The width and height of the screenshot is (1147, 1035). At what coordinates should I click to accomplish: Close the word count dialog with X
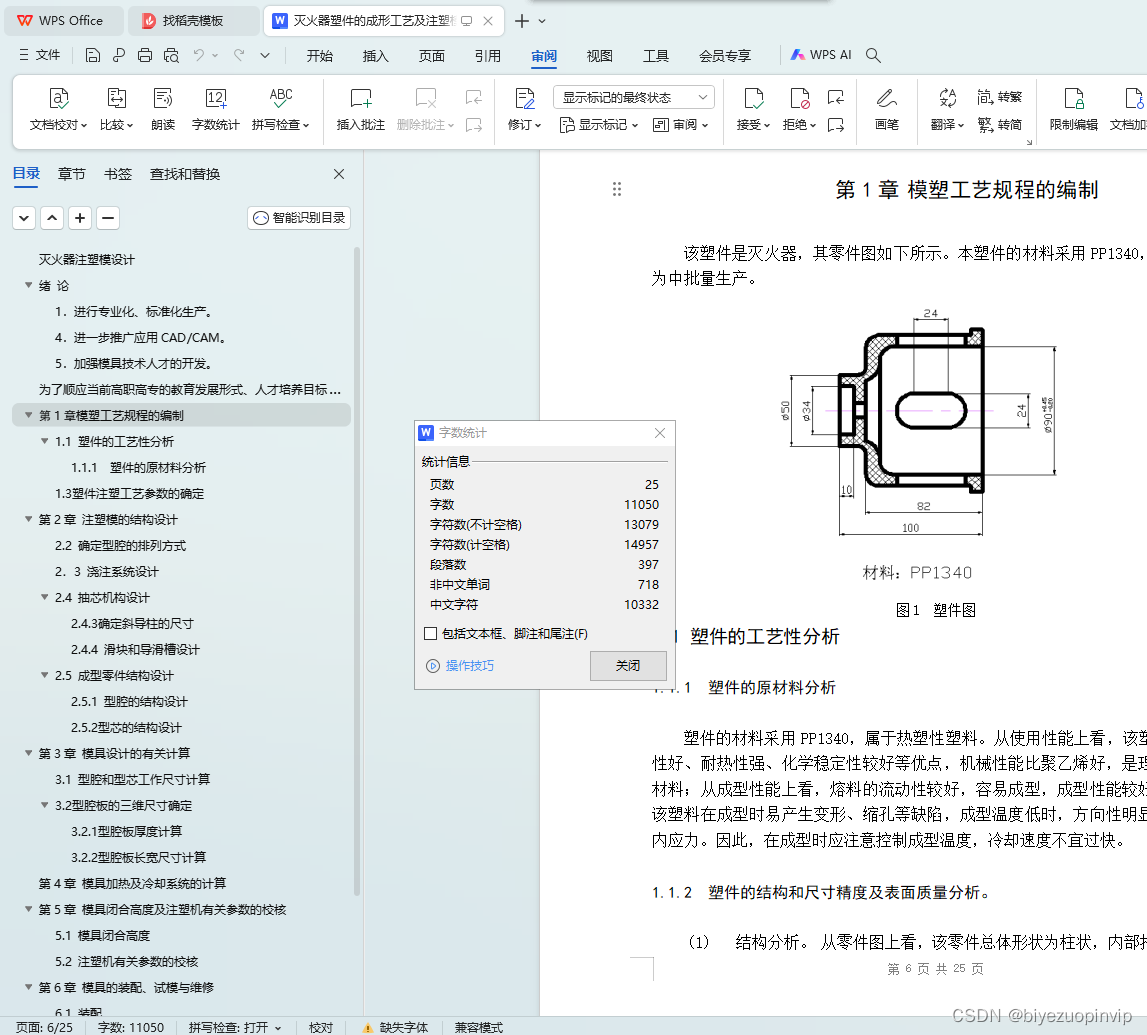point(660,433)
